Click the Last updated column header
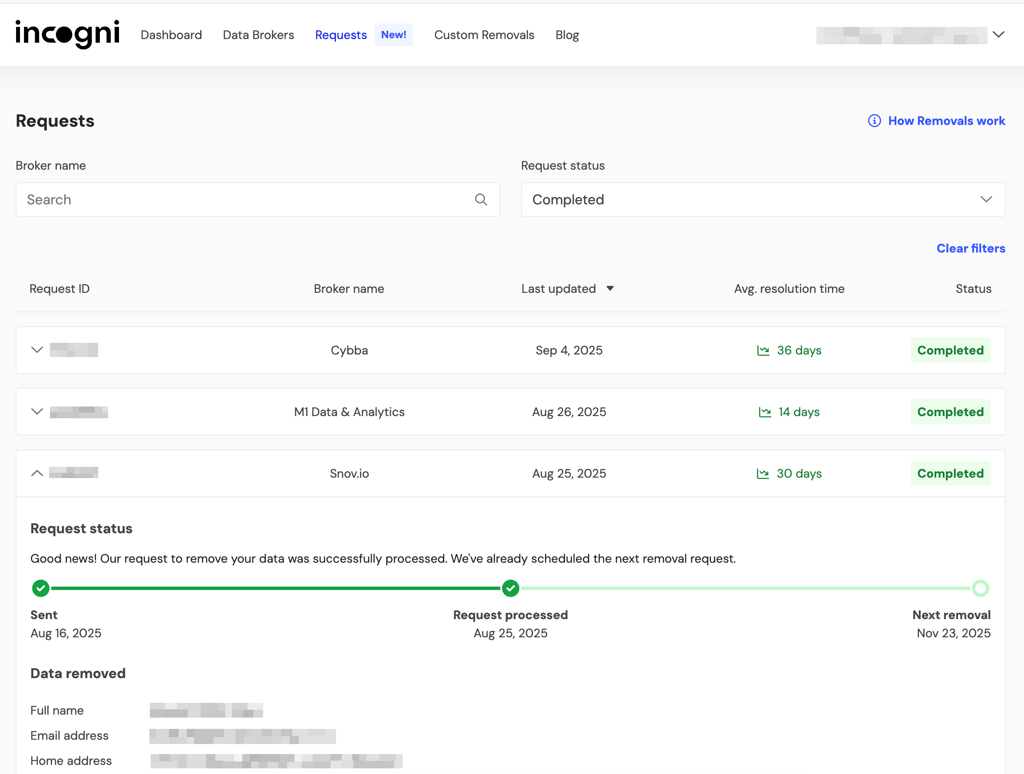 pyautogui.click(x=558, y=289)
